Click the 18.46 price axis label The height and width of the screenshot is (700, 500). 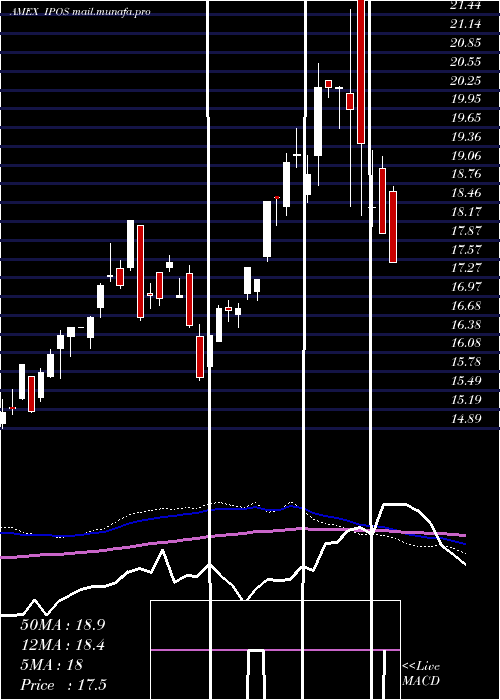tap(466, 192)
